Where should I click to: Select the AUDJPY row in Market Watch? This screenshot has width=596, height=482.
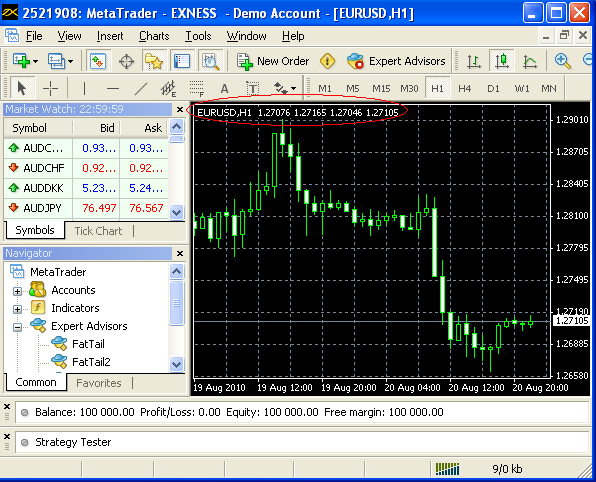point(86,208)
